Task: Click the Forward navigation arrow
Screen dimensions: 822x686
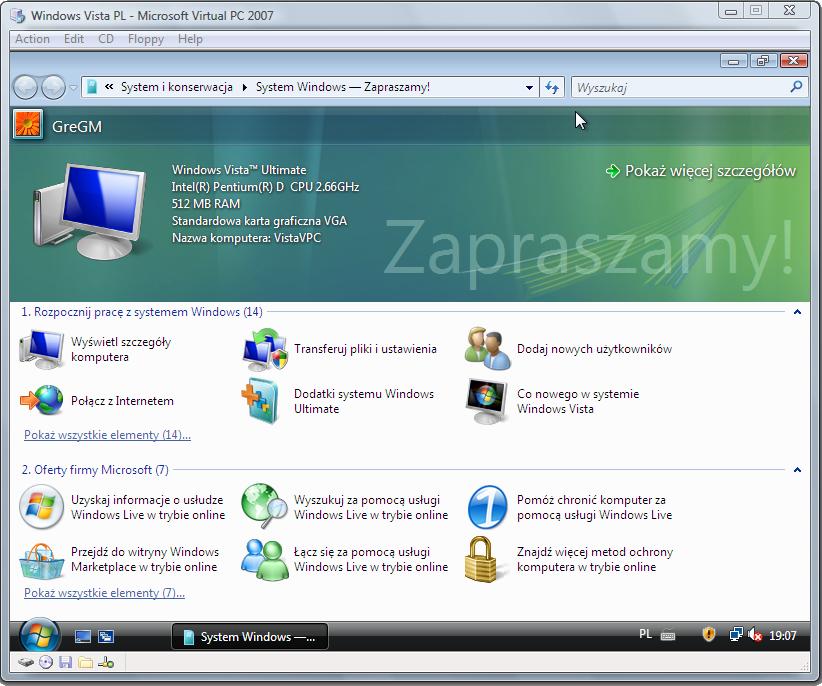Action: tap(53, 87)
